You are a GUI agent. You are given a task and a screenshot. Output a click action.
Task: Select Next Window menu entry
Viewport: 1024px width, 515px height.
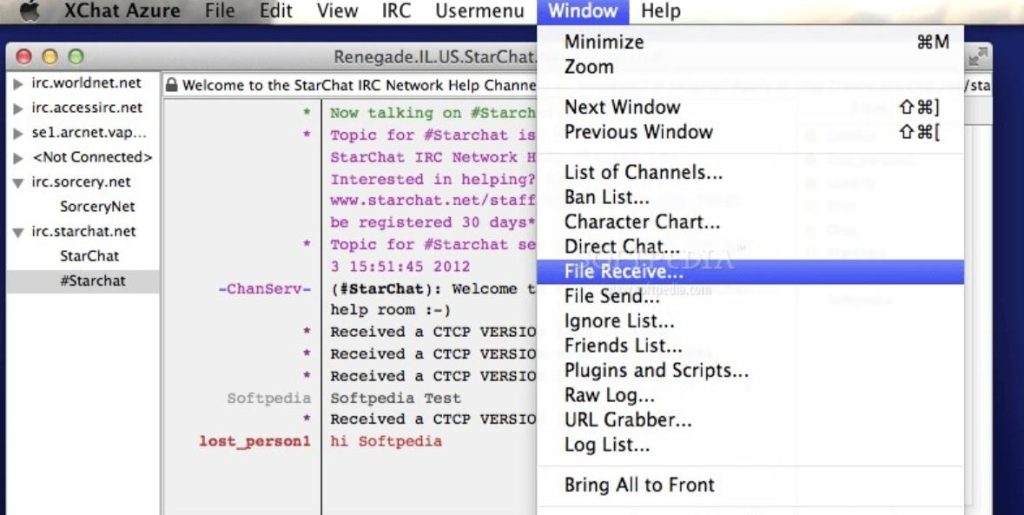coord(750,108)
